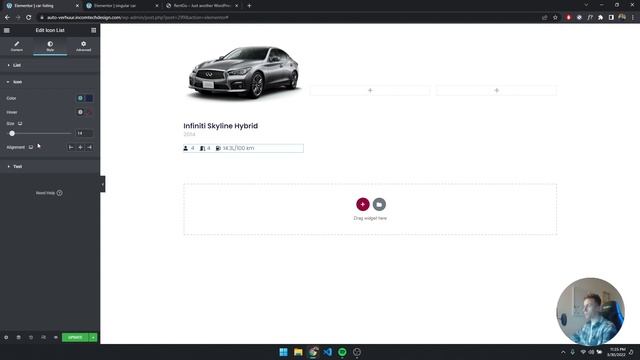Open Elementor page settings gear
The width and height of the screenshot is (640, 360).
click(x=6, y=338)
